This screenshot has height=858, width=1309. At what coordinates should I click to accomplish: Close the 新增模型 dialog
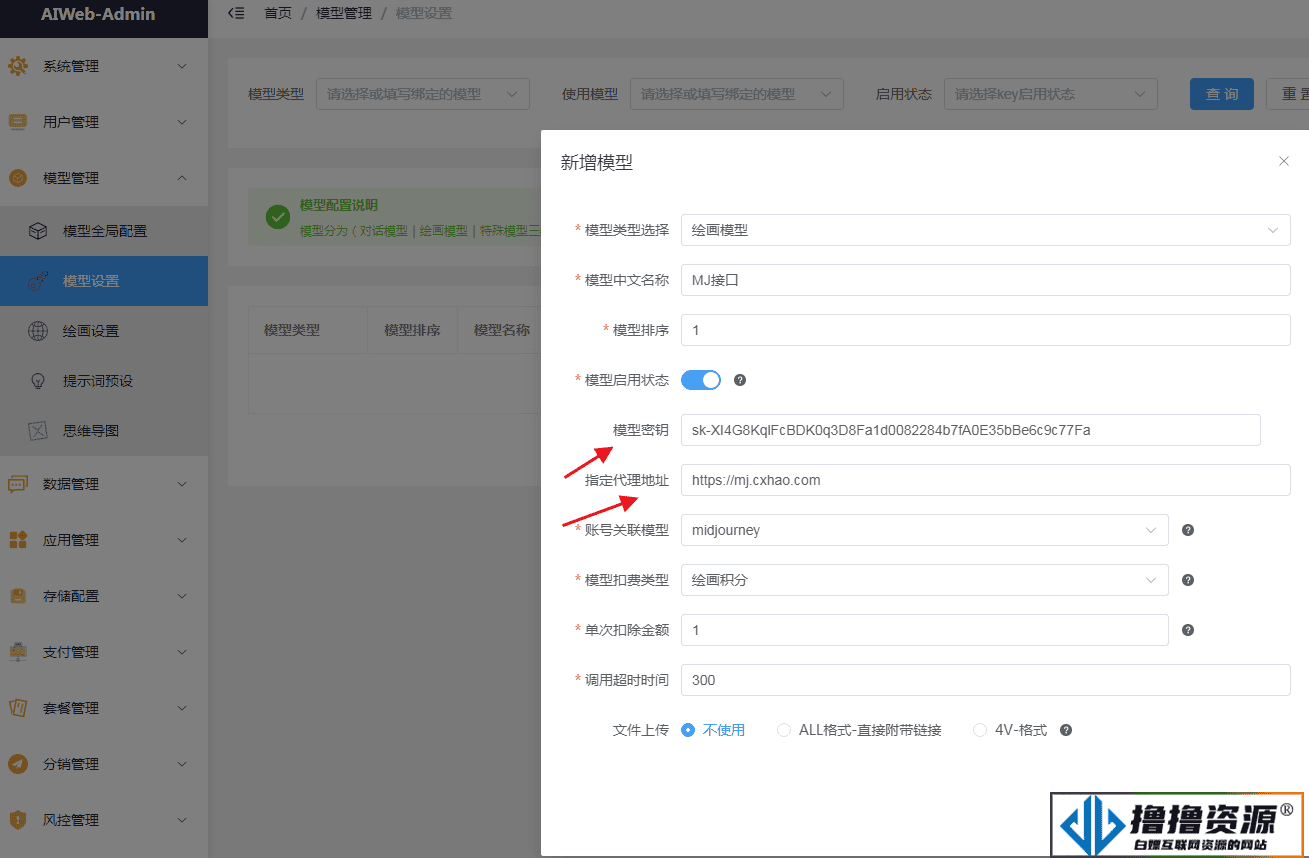click(1284, 161)
